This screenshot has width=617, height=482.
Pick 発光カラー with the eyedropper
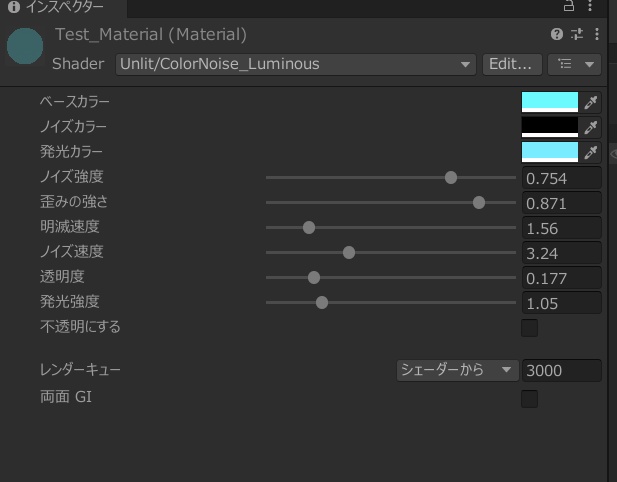click(591, 152)
